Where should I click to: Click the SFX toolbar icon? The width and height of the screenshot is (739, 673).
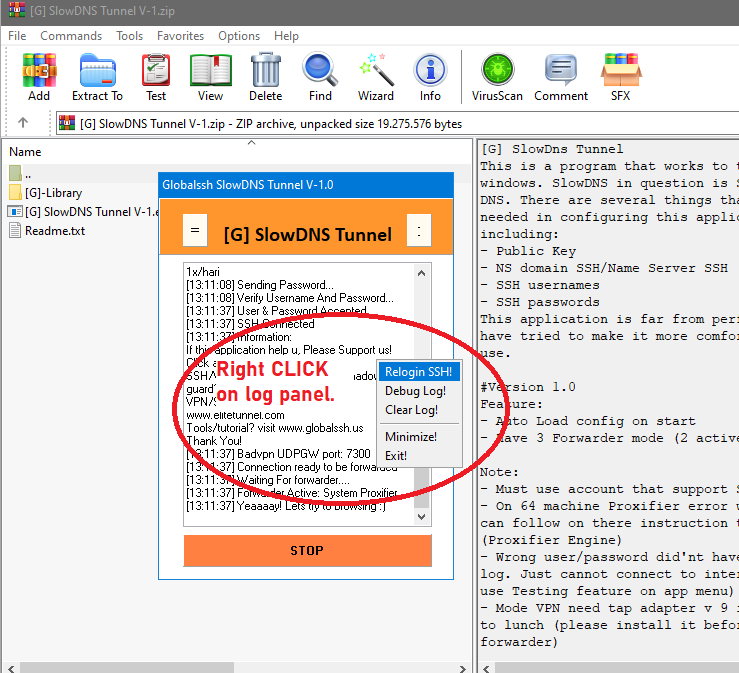tap(621, 70)
